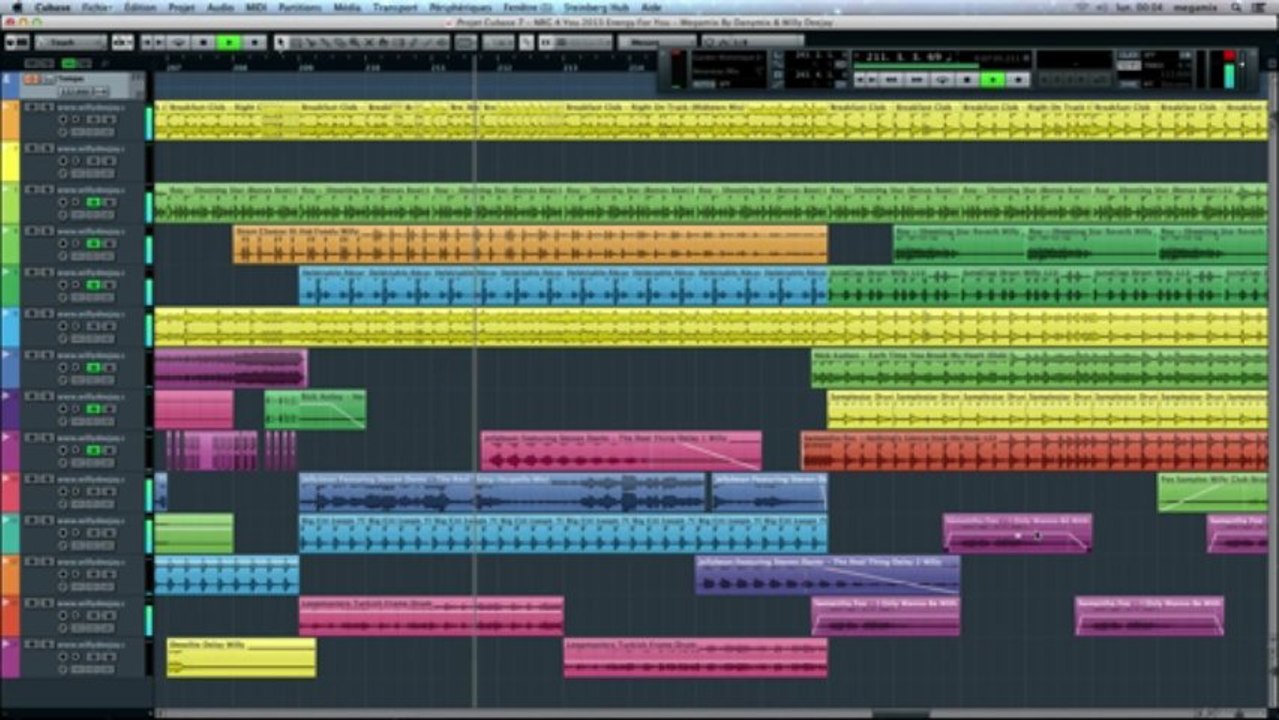This screenshot has width=1279, height=720.
Task: Open the megamix user menu
Action: click(1195, 7)
